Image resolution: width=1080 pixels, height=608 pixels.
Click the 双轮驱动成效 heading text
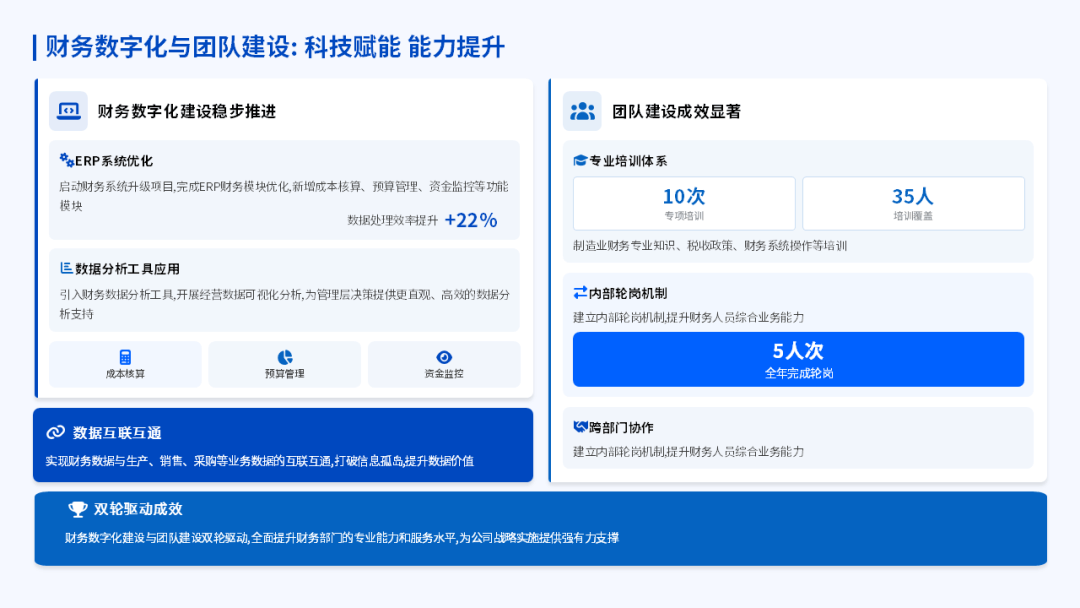[x=138, y=509]
